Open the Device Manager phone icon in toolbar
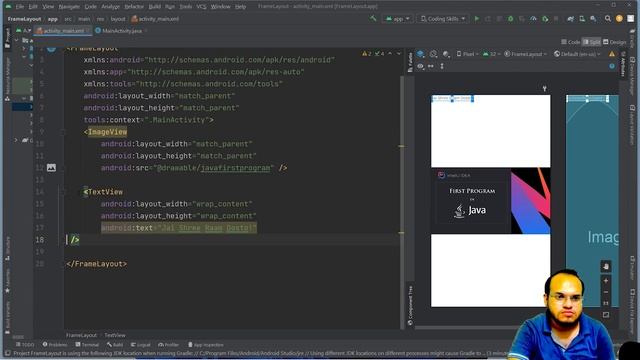 tap(582, 19)
